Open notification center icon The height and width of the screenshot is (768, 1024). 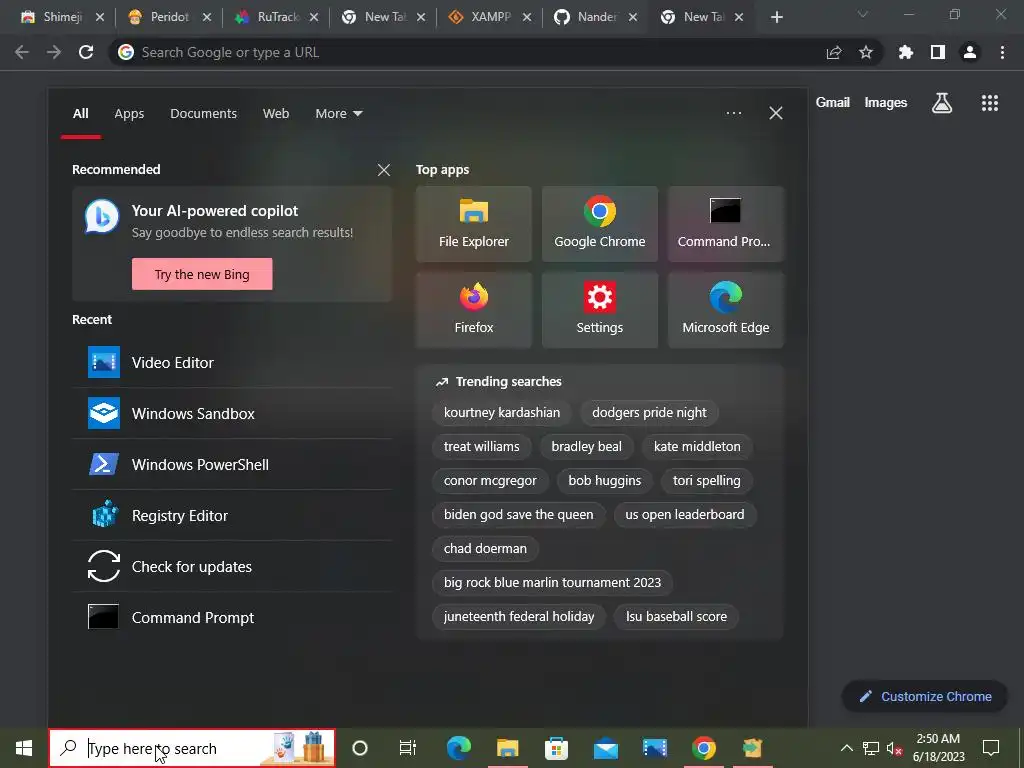click(991, 748)
